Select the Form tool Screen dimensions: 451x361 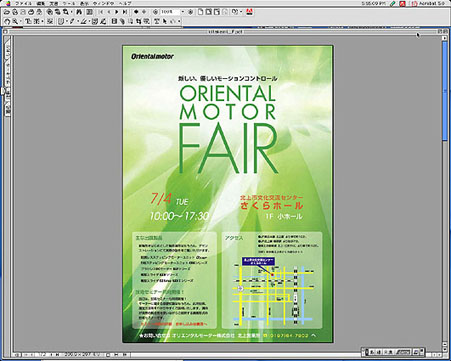tap(146, 21)
